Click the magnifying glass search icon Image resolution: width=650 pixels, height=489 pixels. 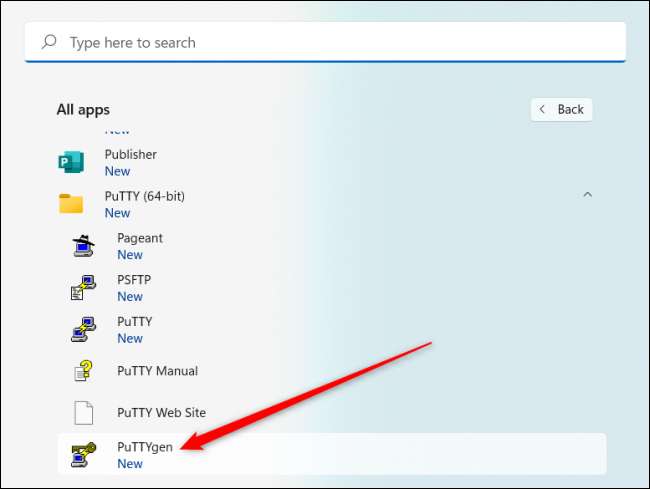pyautogui.click(x=48, y=43)
